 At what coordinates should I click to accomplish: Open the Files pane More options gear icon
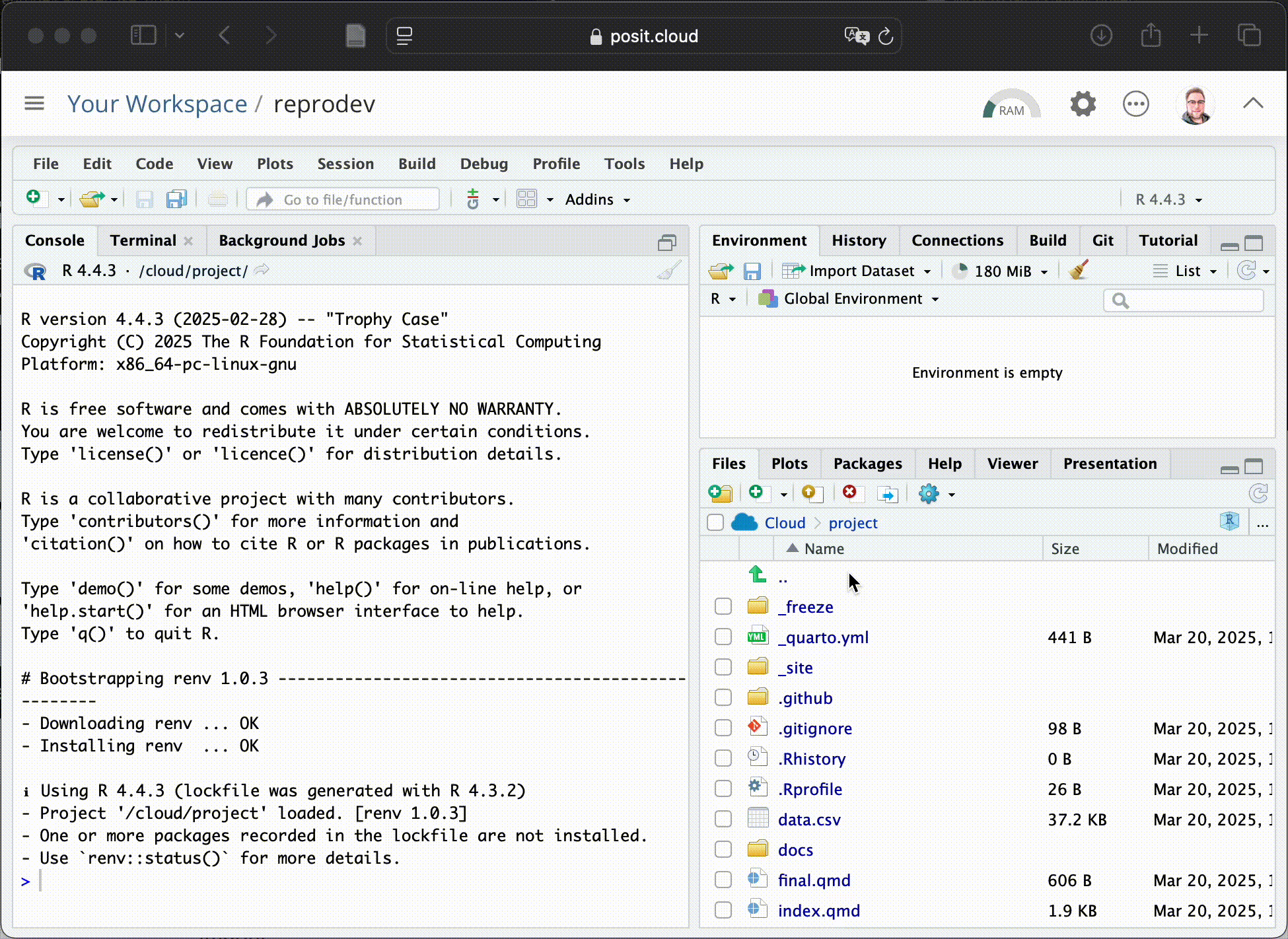(x=930, y=493)
